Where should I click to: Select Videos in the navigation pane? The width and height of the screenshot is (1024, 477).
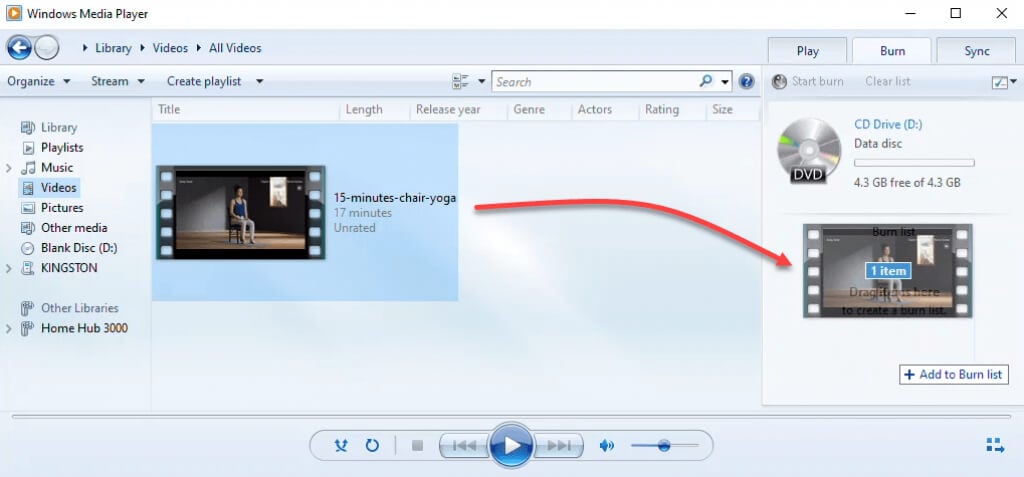click(58, 188)
